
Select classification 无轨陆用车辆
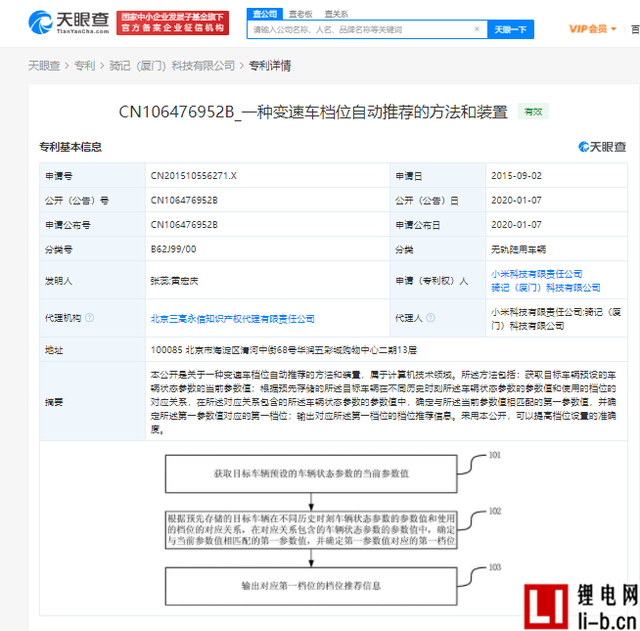(518, 249)
